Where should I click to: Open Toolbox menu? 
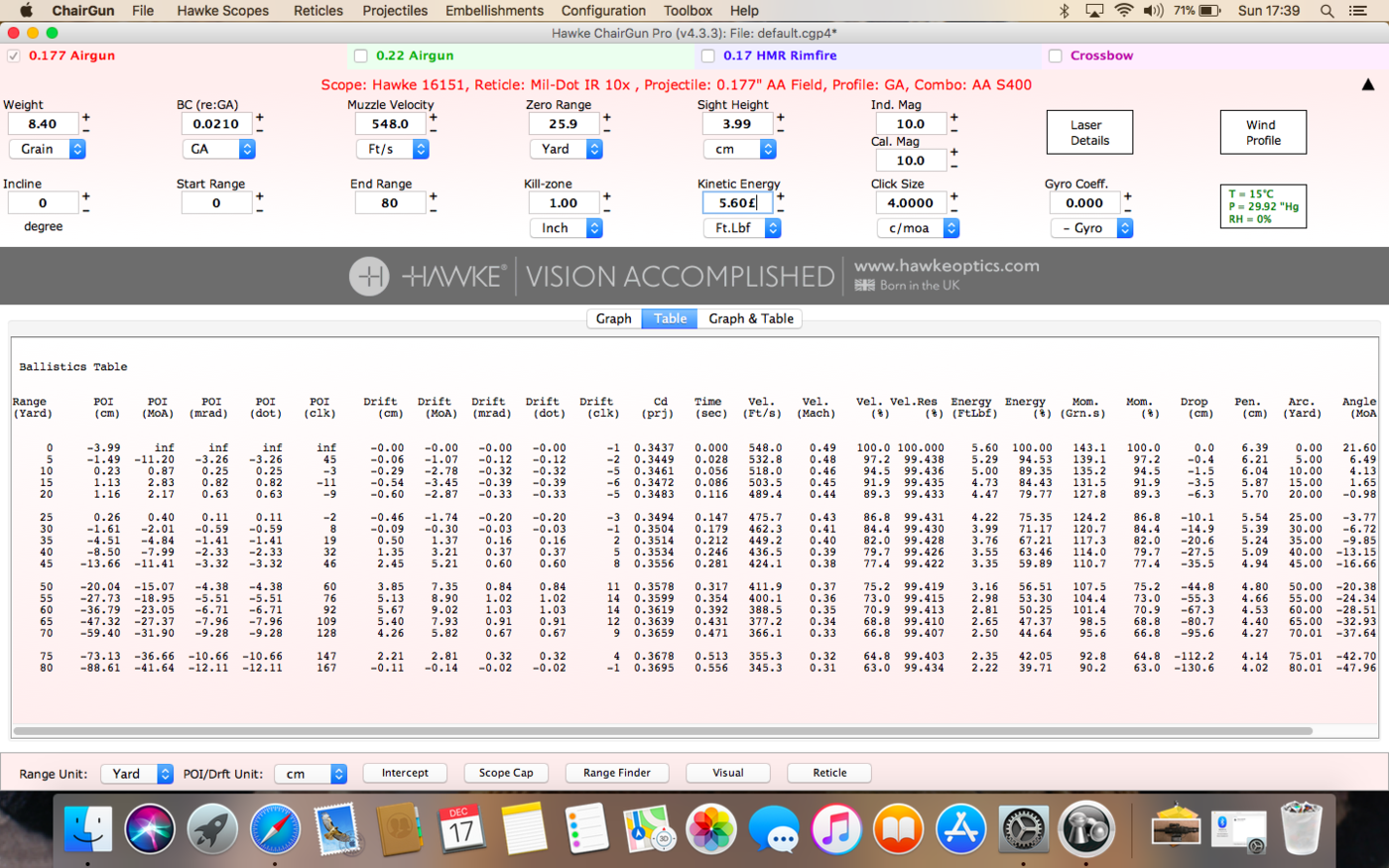click(x=688, y=11)
